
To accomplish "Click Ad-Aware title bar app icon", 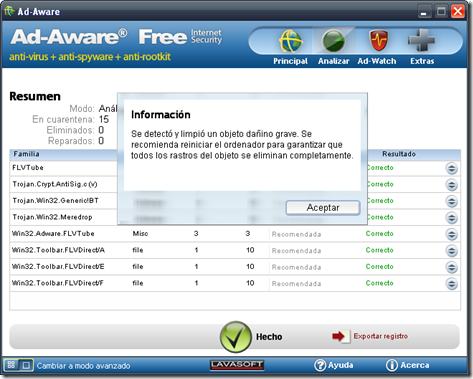I will (9, 11).
